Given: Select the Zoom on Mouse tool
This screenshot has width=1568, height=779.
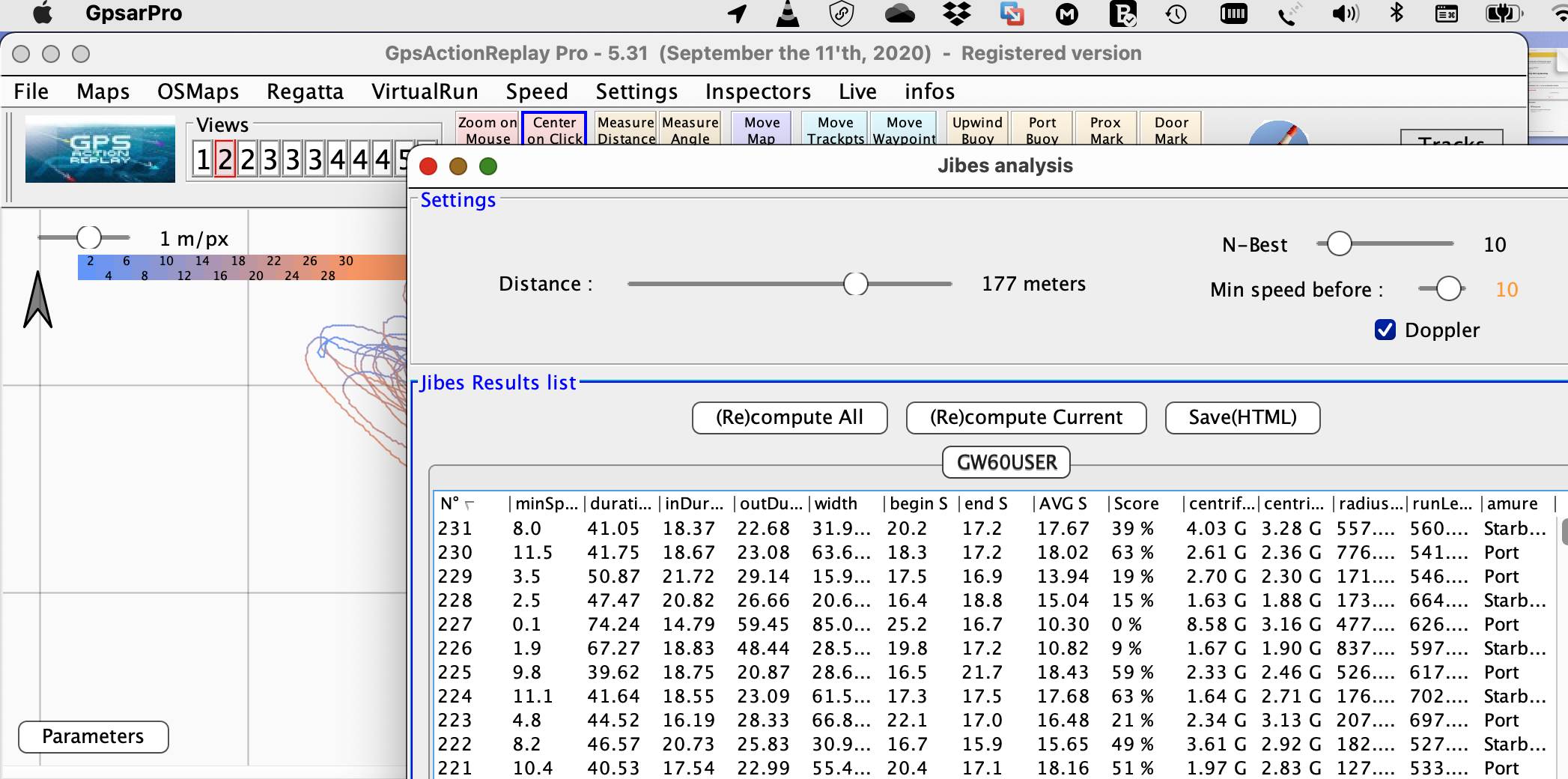Looking at the screenshot, I should coord(487,130).
